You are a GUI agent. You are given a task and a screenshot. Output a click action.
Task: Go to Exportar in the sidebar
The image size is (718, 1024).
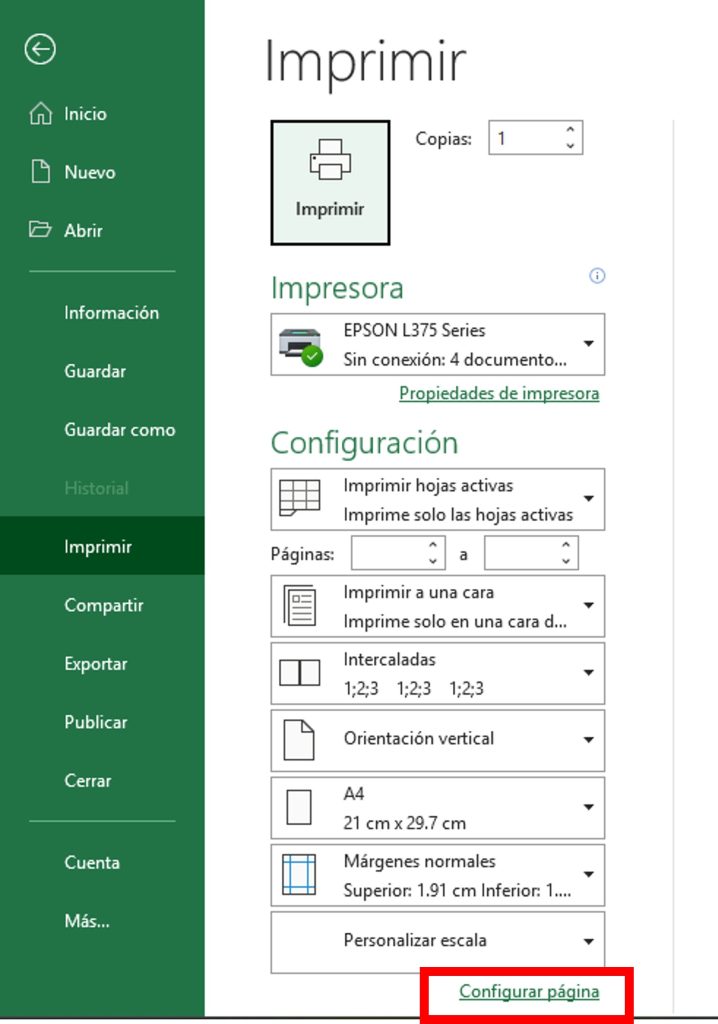point(96,664)
